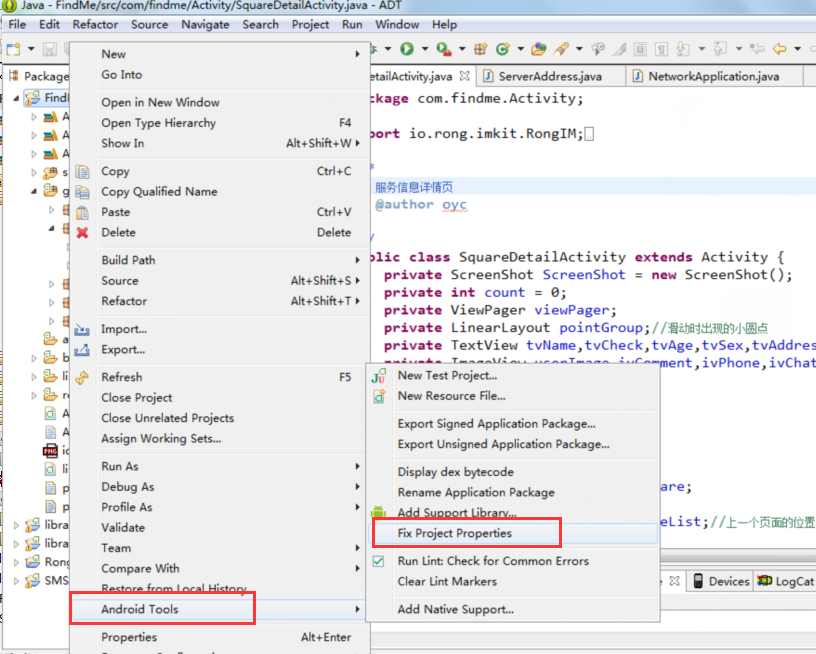Click the green Run button in toolbar
Image resolution: width=816 pixels, height=654 pixels.
(x=407, y=49)
